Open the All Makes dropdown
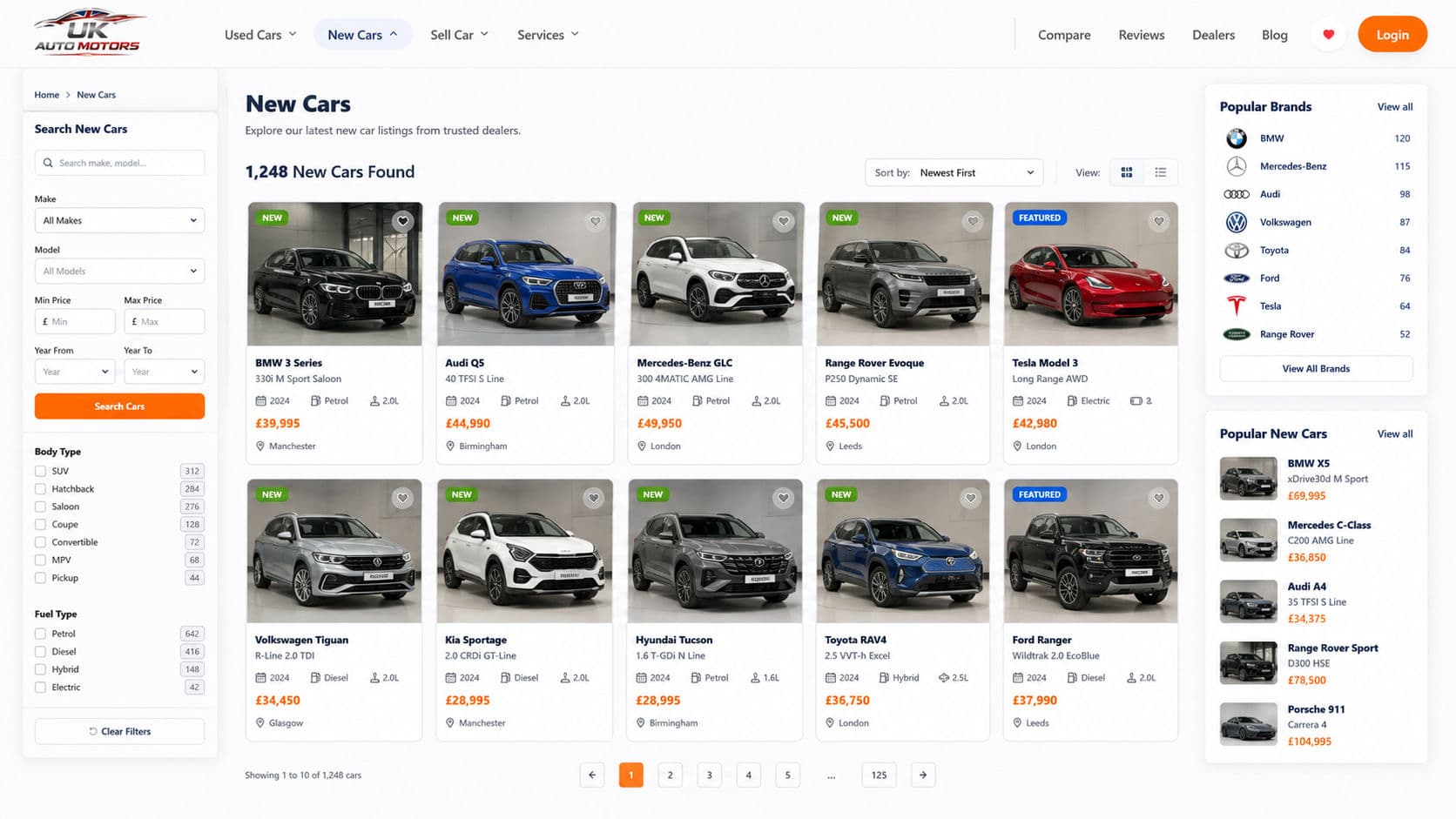This screenshot has width=1456, height=819. [x=119, y=220]
